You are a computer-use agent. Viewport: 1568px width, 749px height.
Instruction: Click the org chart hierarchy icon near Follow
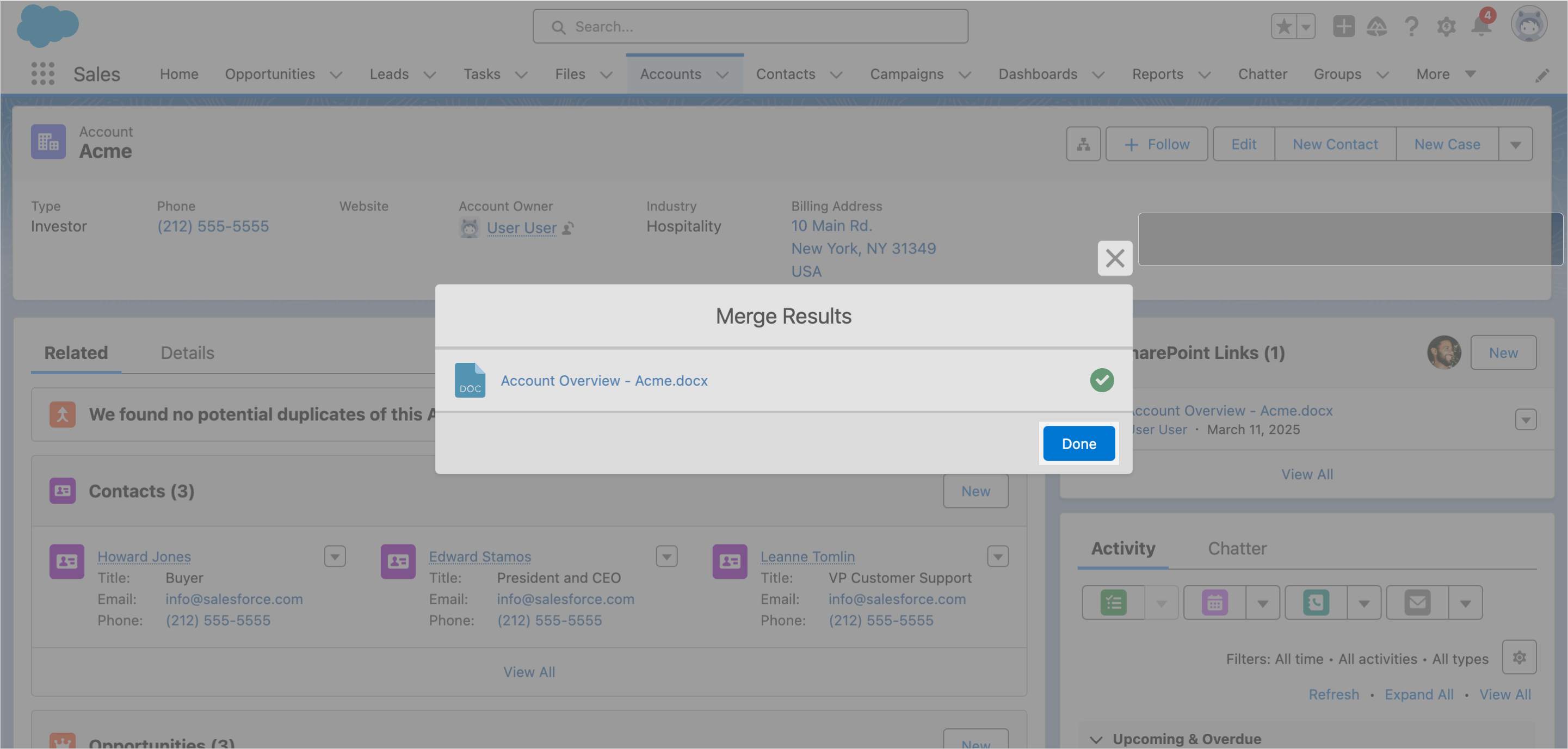(1083, 144)
